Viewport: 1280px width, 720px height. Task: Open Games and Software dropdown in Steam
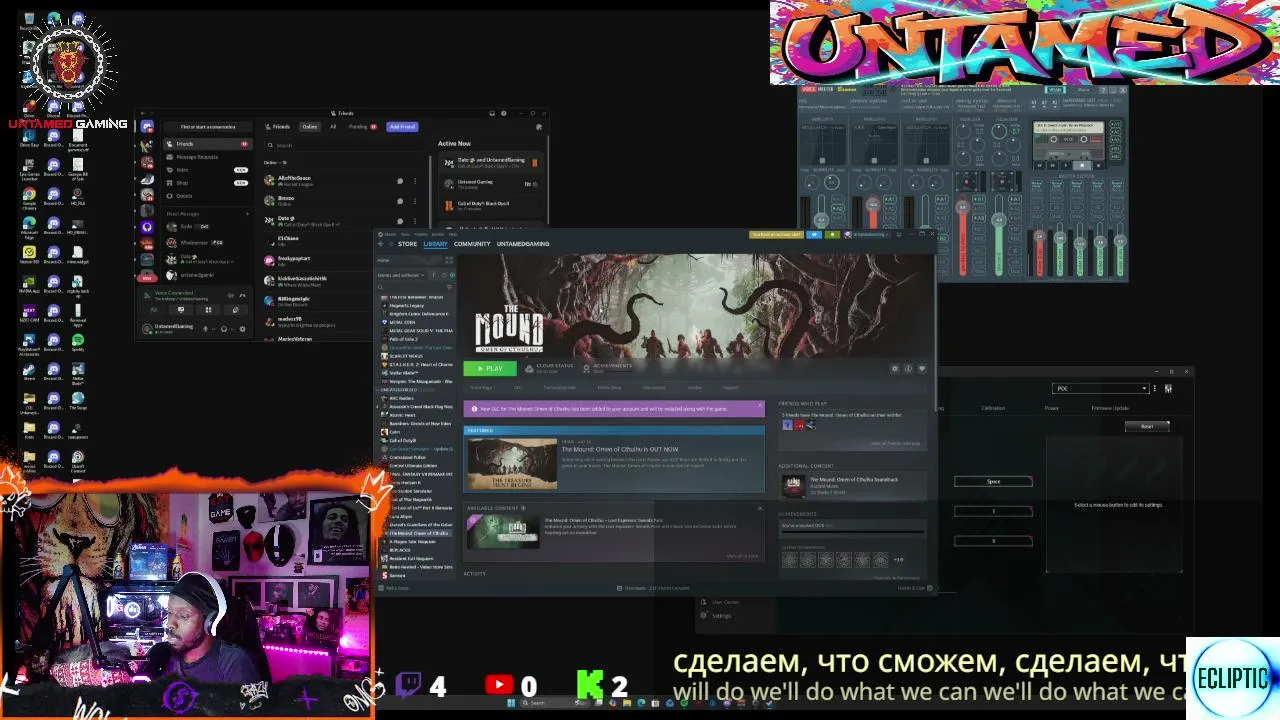(x=402, y=275)
